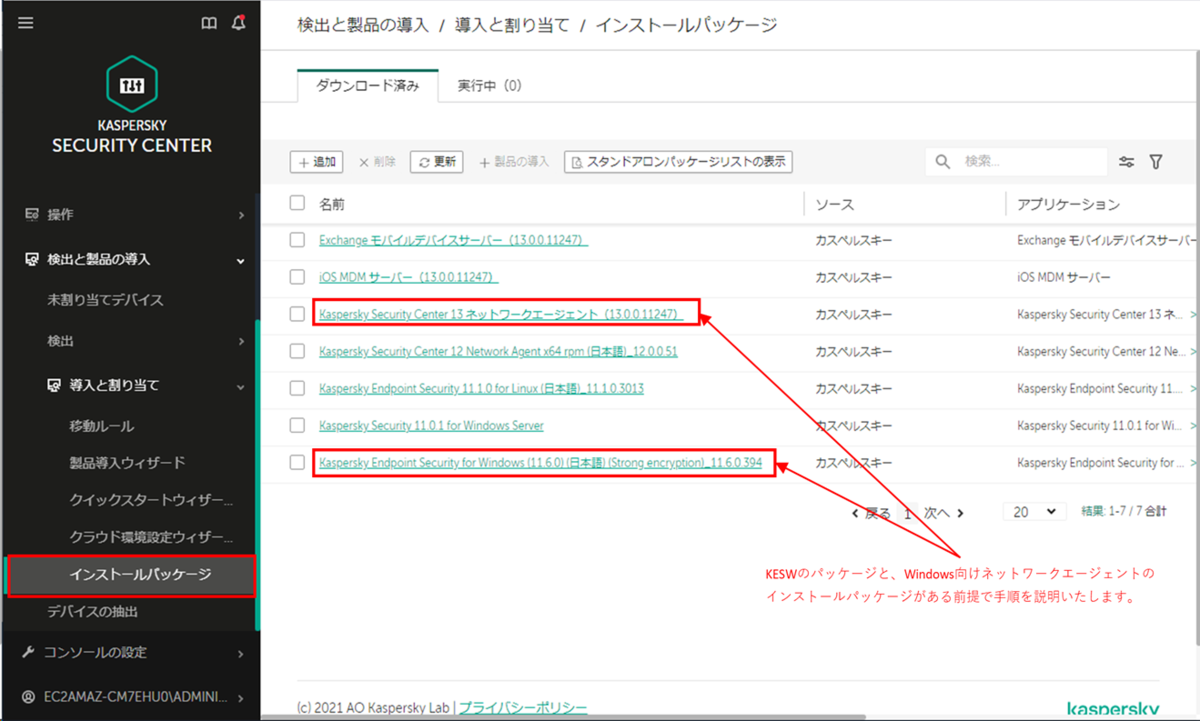Open the column settings icon beside search
1200x721 pixels.
[1126, 160]
